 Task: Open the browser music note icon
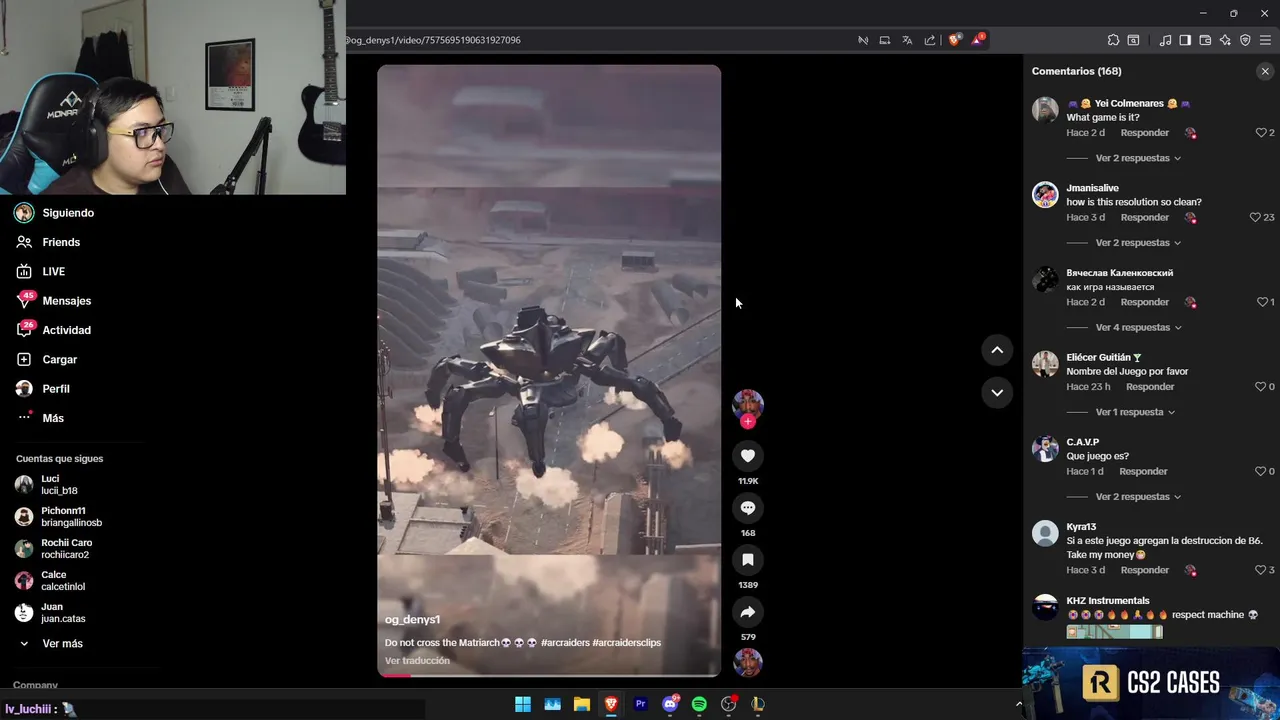click(x=1165, y=40)
